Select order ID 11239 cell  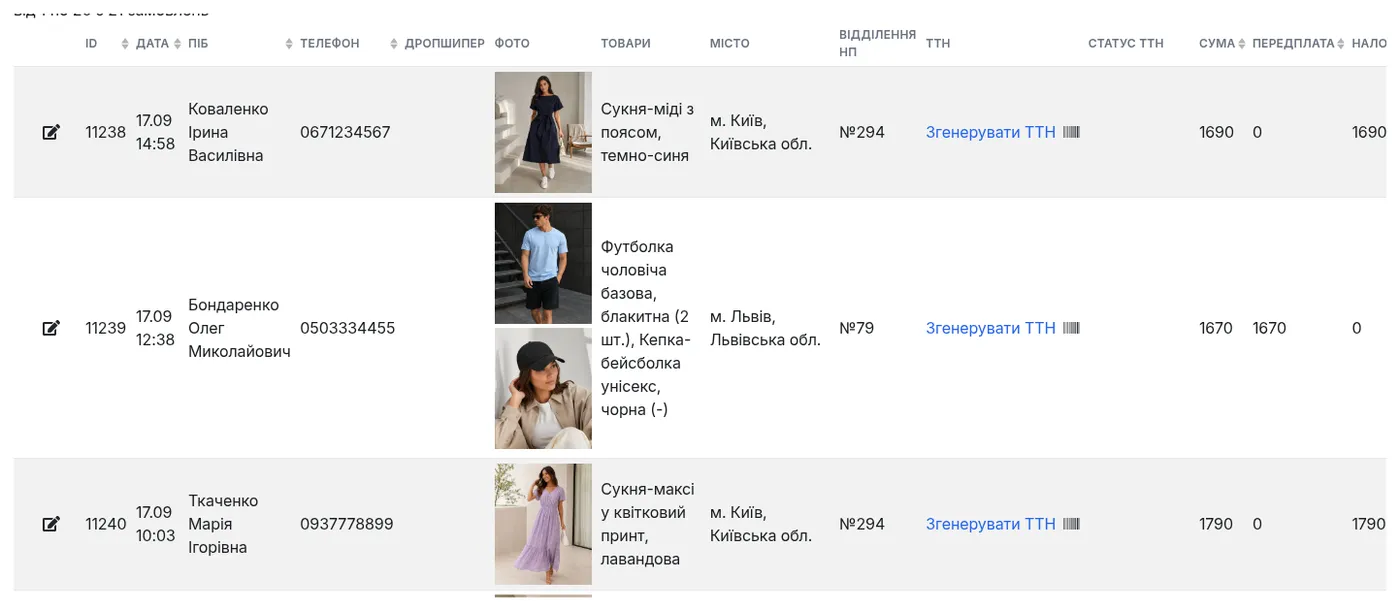coord(106,328)
